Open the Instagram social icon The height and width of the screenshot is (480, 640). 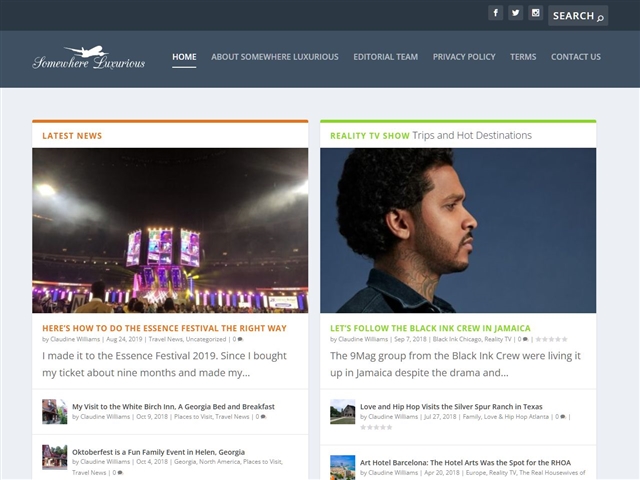(x=535, y=13)
